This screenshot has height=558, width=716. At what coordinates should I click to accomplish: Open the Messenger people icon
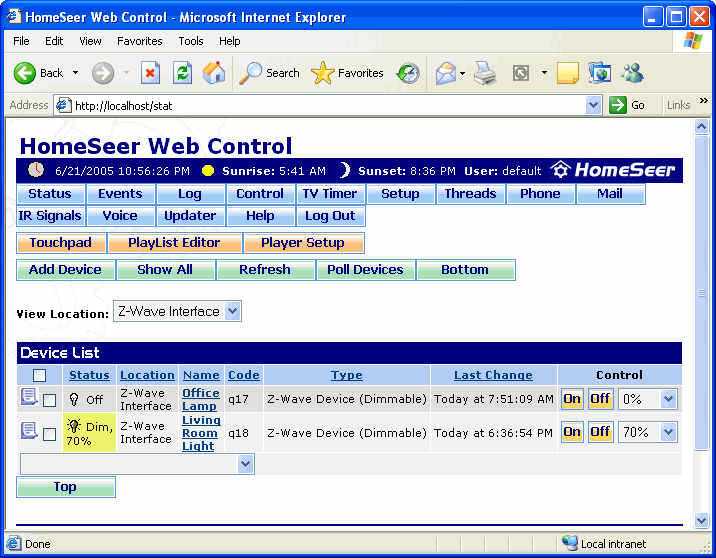[x=632, y=73]
